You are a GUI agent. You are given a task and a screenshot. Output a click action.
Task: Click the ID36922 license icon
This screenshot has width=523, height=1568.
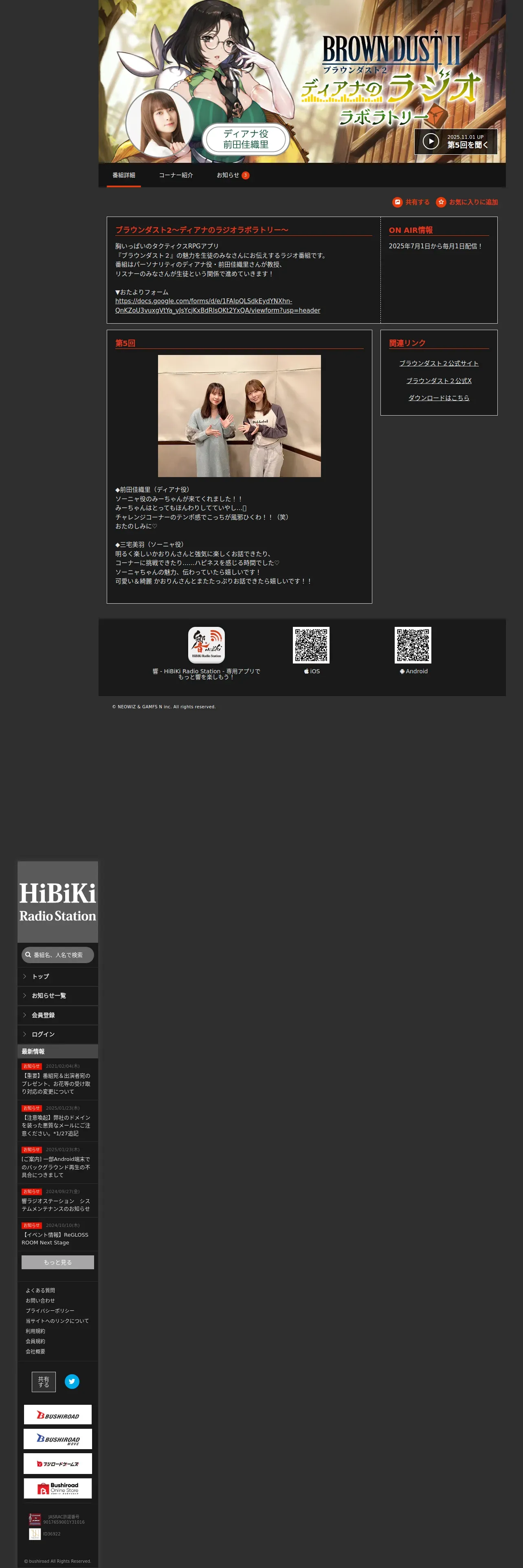click(35, 1534)
